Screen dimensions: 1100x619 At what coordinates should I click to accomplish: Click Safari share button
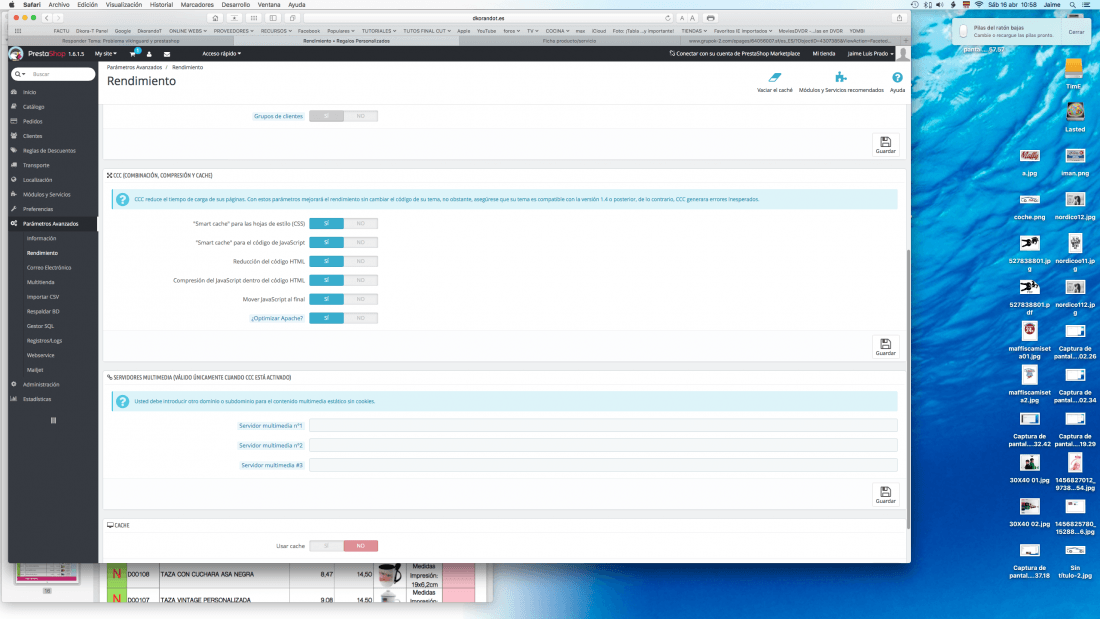(x=899, y=18)
